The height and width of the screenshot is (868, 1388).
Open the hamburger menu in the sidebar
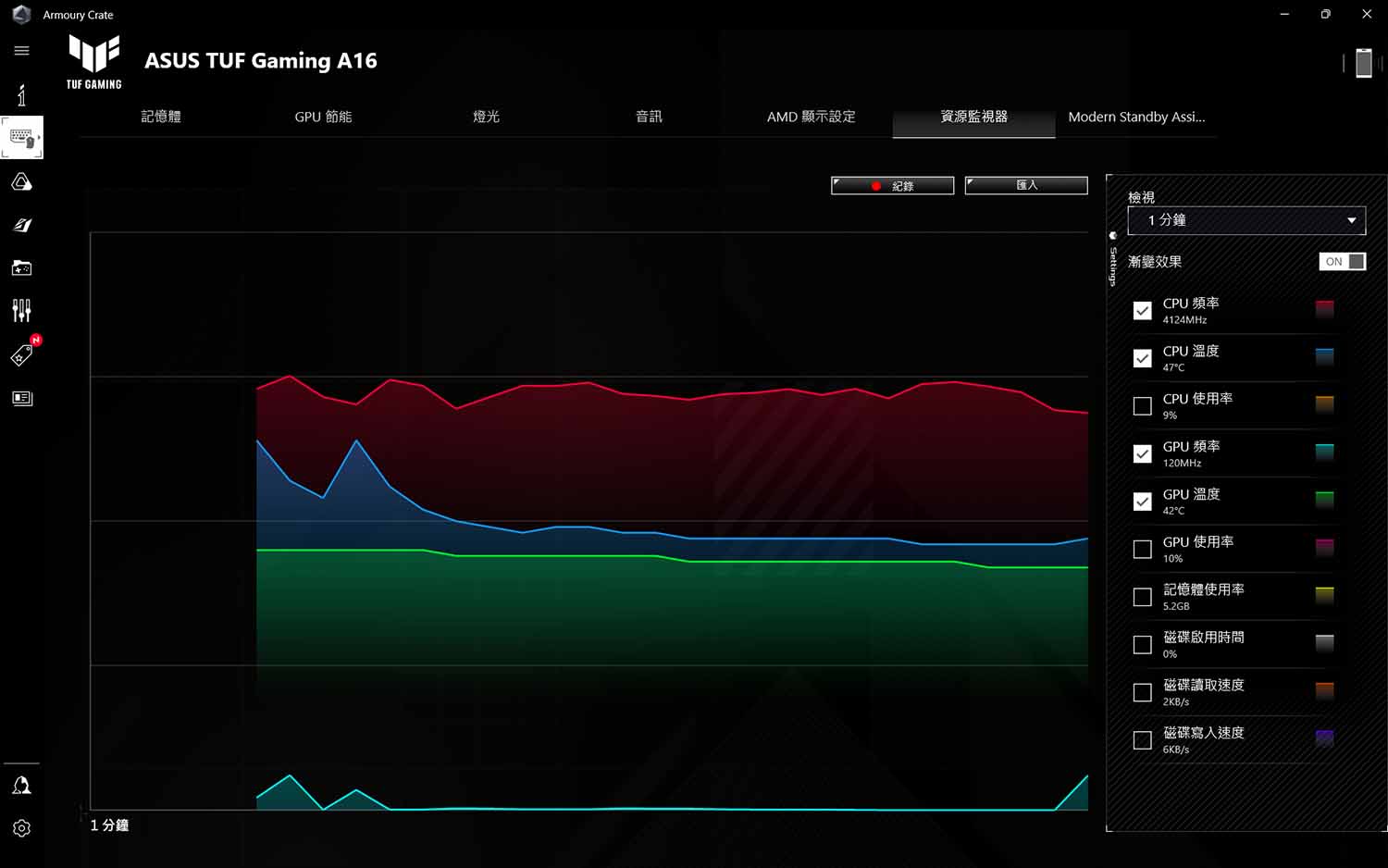coord(21,50)
